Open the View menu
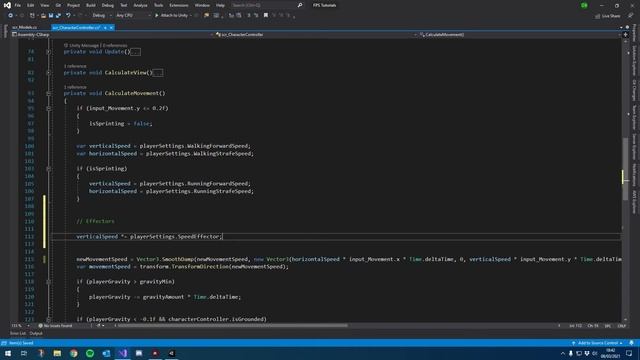Viewport: 640px width, 360px height. point(44,5)
